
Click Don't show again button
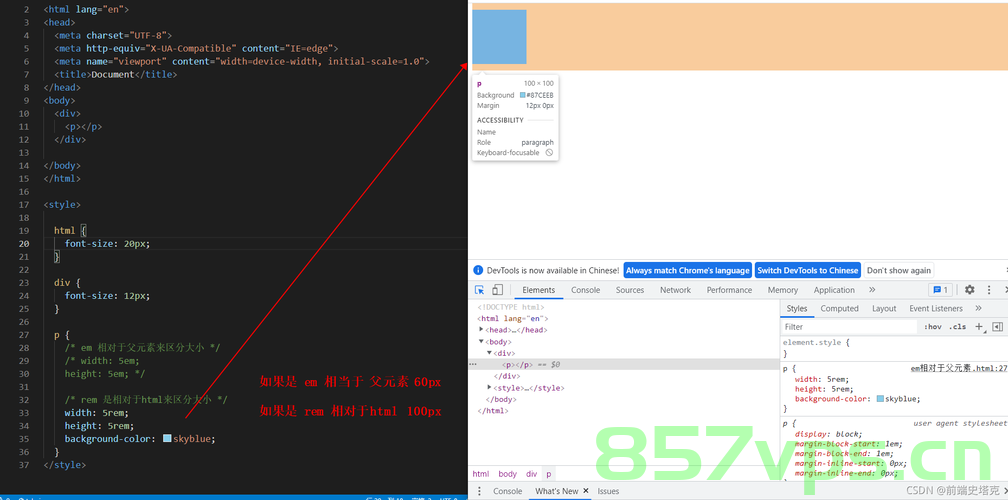(898, 271)
